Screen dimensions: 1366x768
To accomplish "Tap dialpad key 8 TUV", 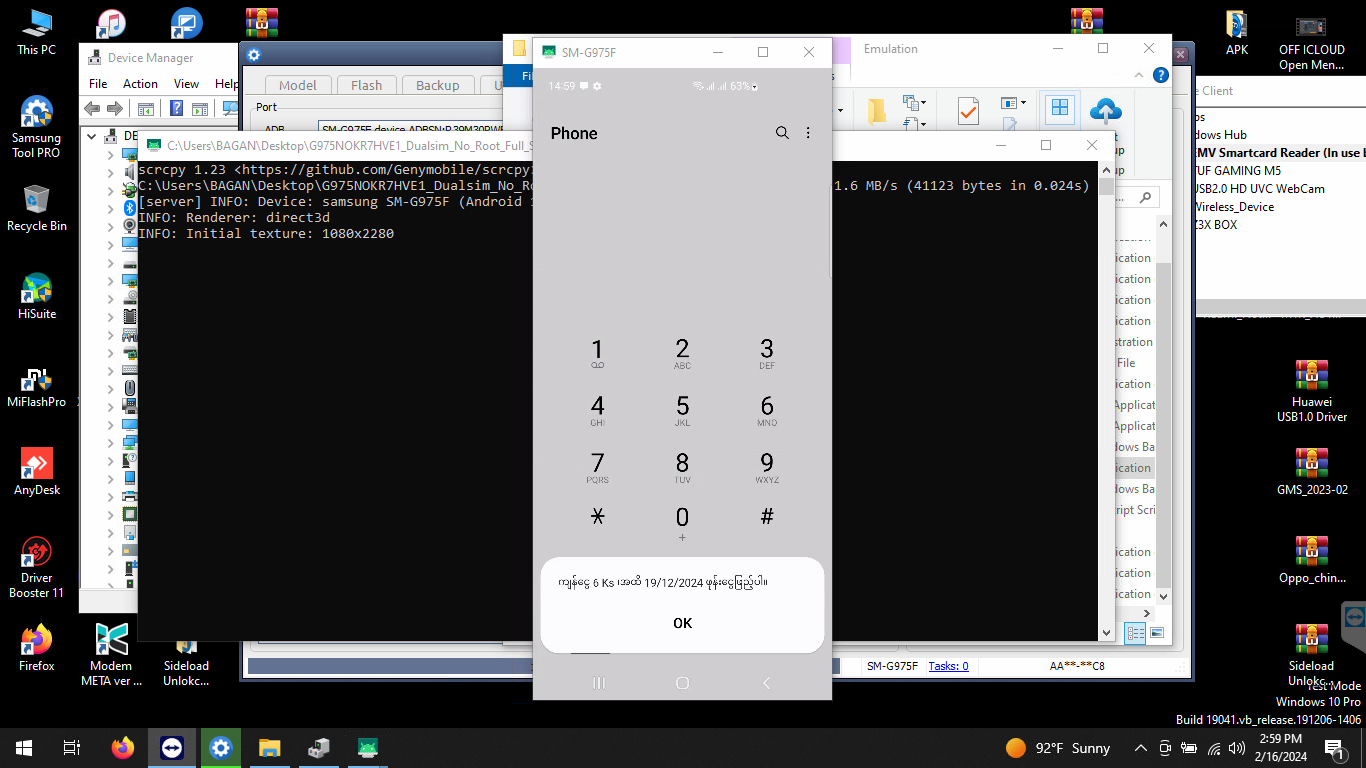I will [682, 468].
